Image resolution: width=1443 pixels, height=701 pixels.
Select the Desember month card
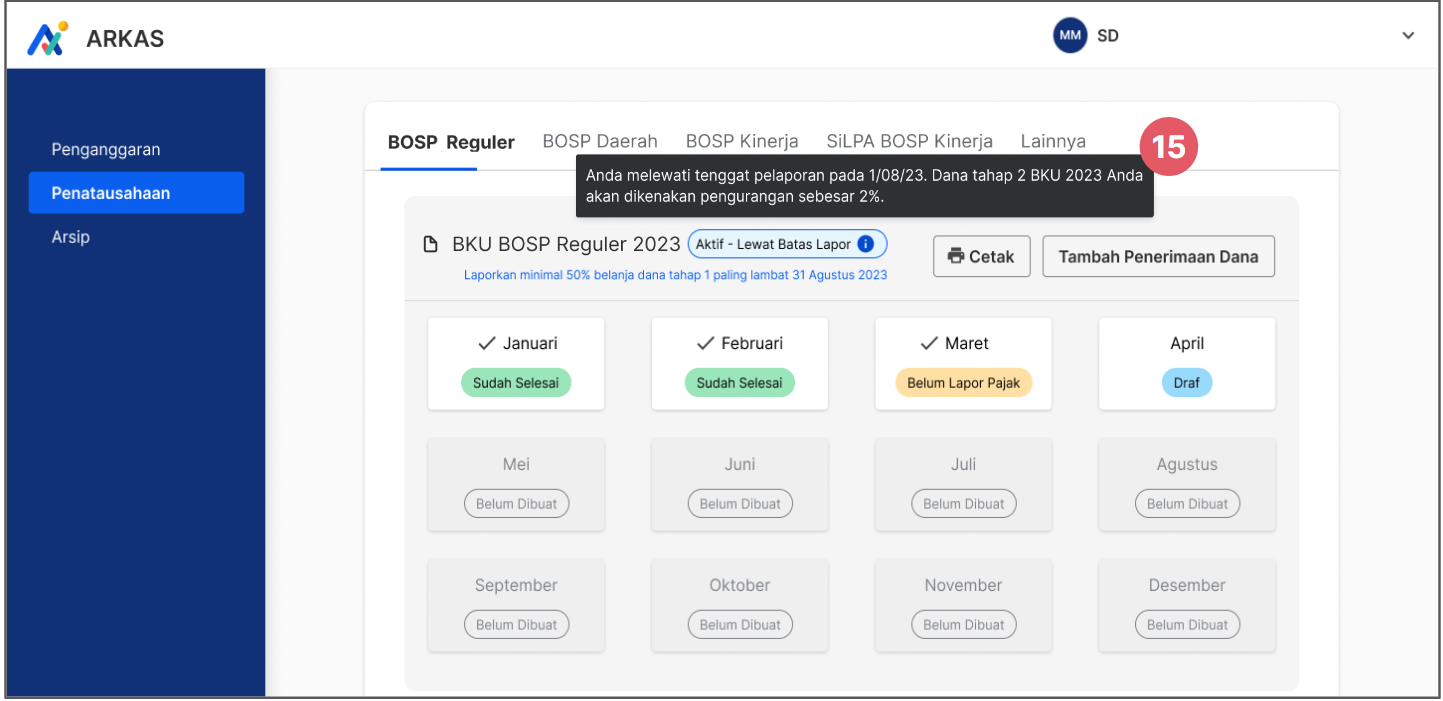pos(1187,606)
